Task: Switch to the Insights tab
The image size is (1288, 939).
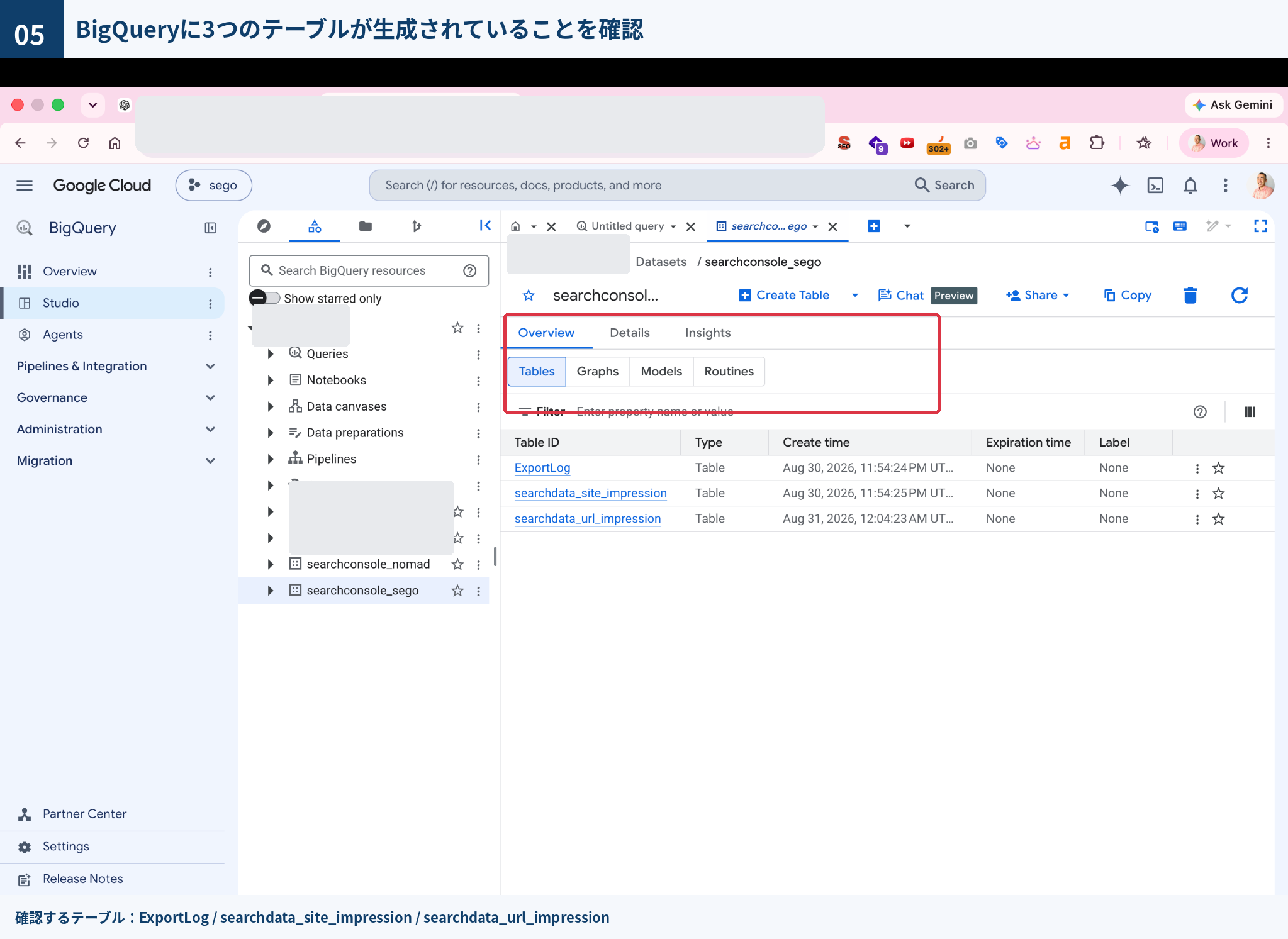Action: (708, 333)
